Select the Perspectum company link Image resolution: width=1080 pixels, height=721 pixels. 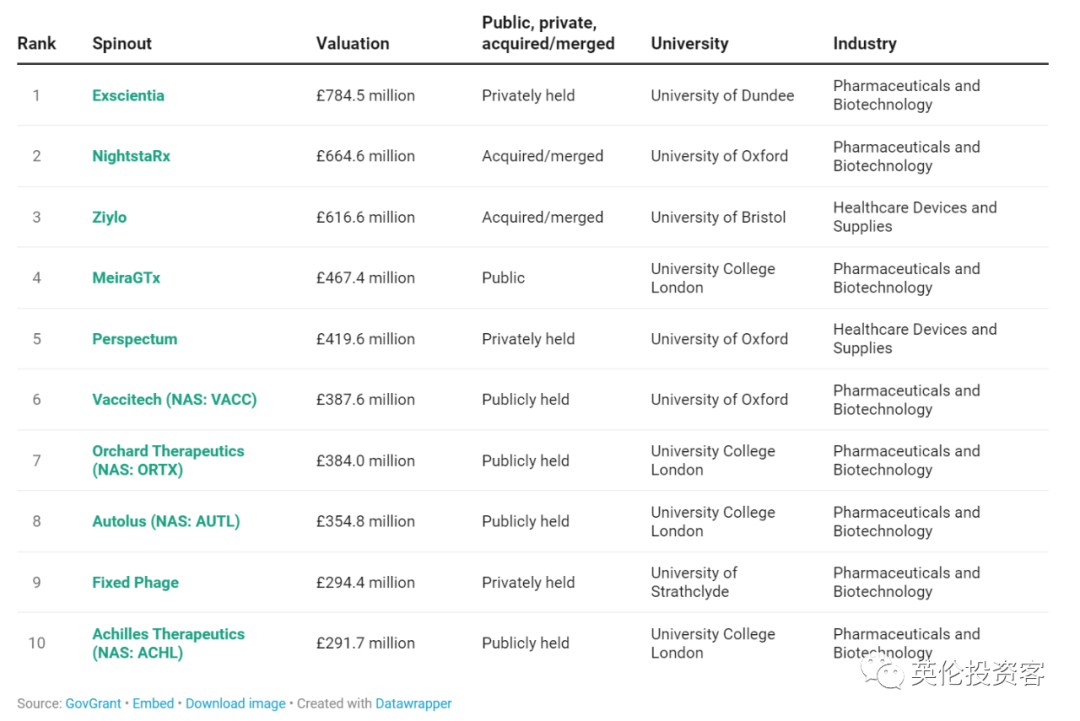click(134, 339)
